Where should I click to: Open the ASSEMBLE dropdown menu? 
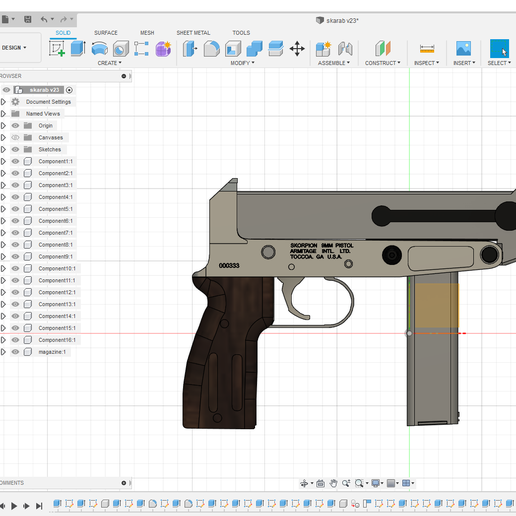coord(334,63)
